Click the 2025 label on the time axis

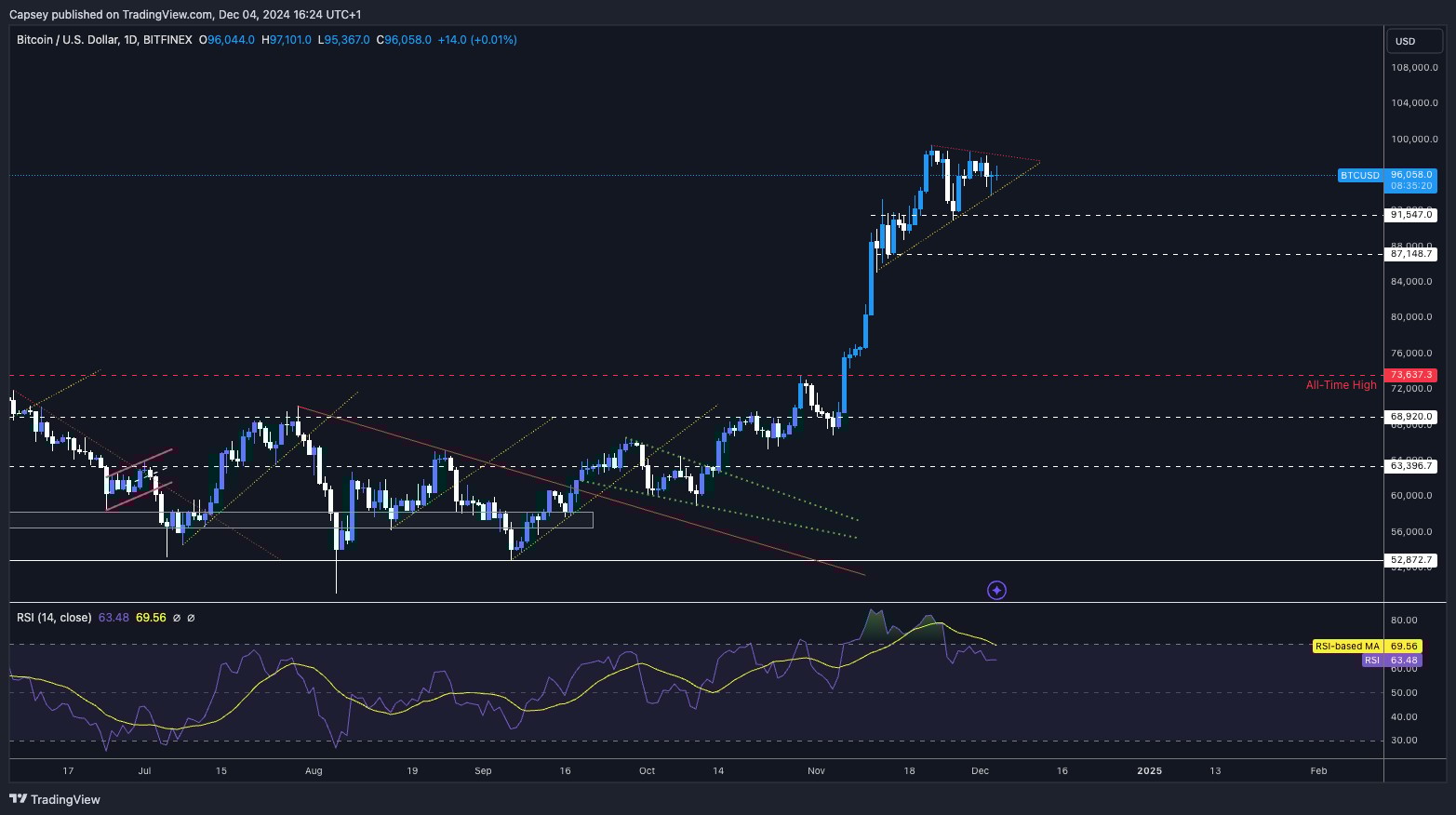[x=1150, y=770]
